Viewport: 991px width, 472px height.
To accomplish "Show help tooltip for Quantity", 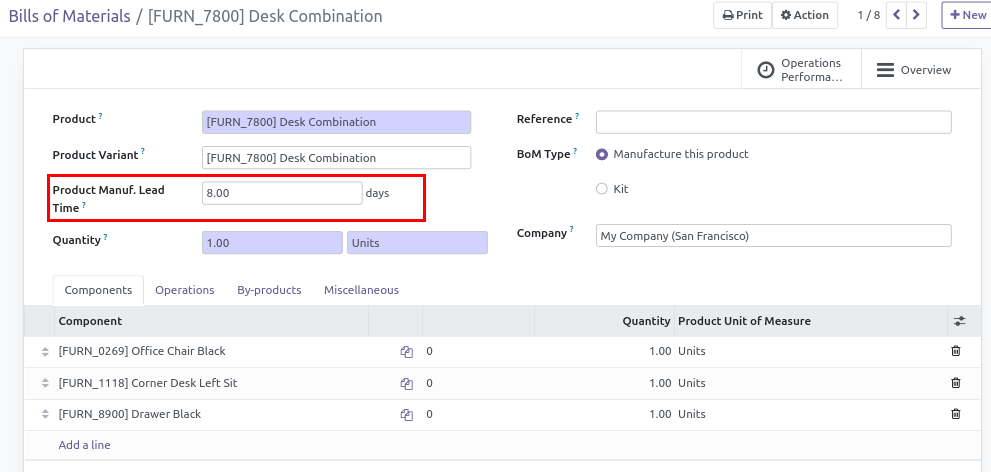I will tap(106, 237).
